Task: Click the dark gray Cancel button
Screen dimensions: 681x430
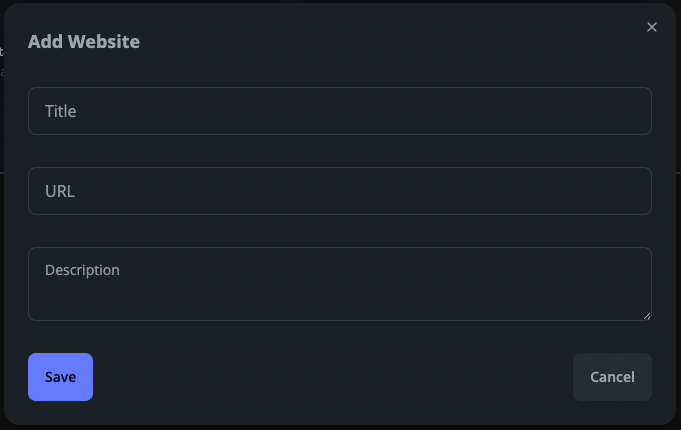Action: 612,377
